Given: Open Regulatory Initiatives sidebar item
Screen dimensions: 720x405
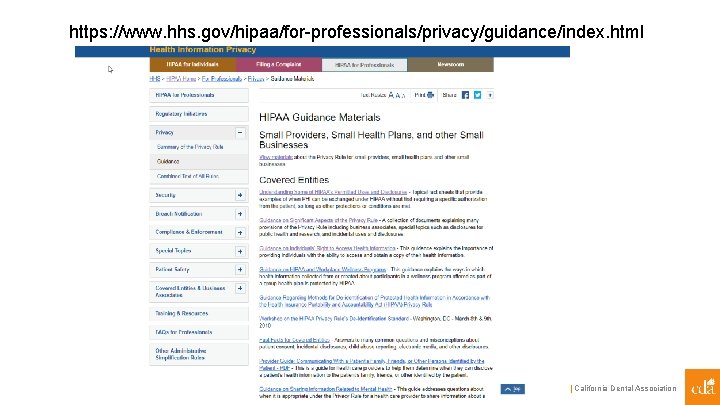Looking at the screenshot, I should tap(199, 114).
